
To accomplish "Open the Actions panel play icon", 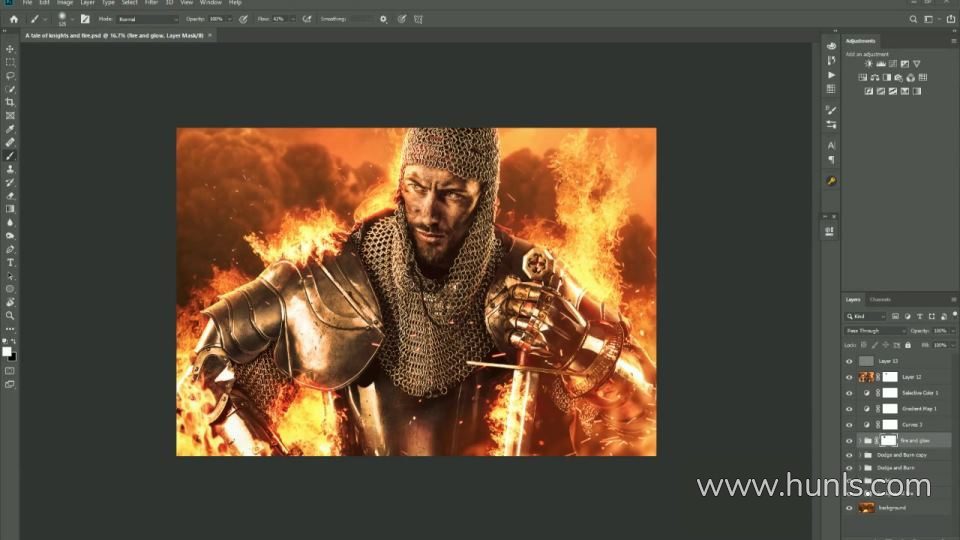I will click(831, 75).
